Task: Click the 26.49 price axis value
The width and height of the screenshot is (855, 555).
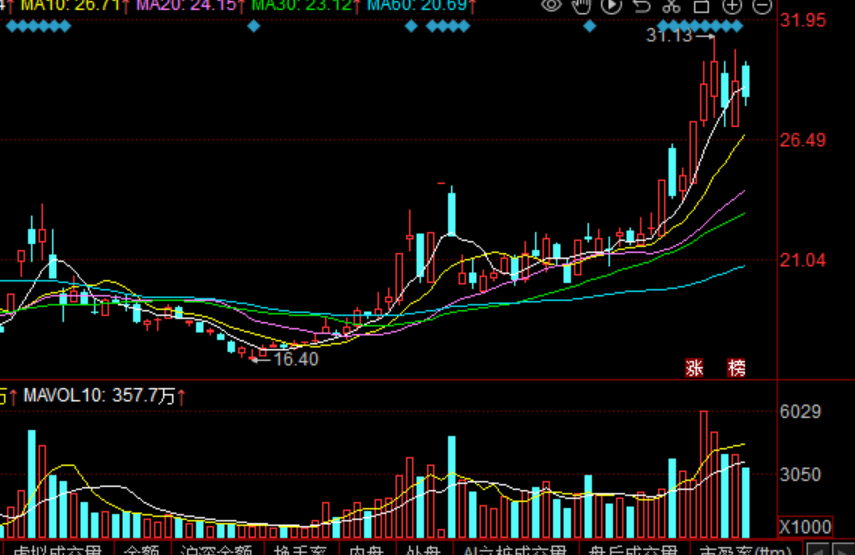Action: 803,140
